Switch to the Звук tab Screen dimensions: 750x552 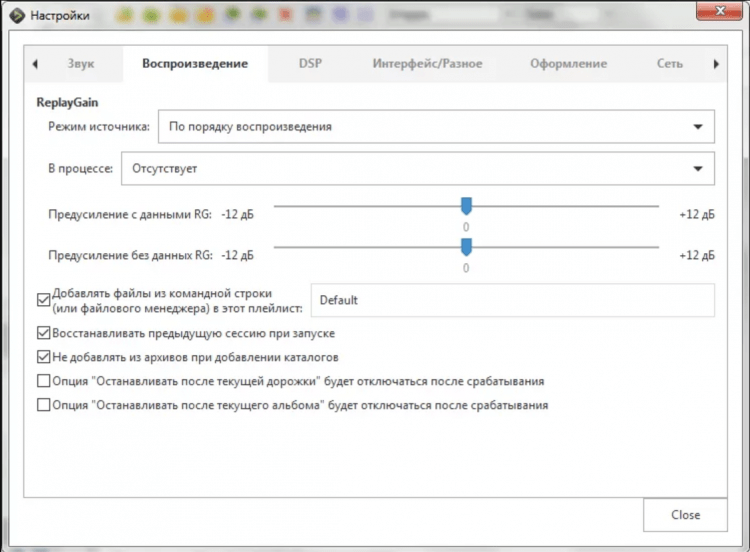click(80, 64)
